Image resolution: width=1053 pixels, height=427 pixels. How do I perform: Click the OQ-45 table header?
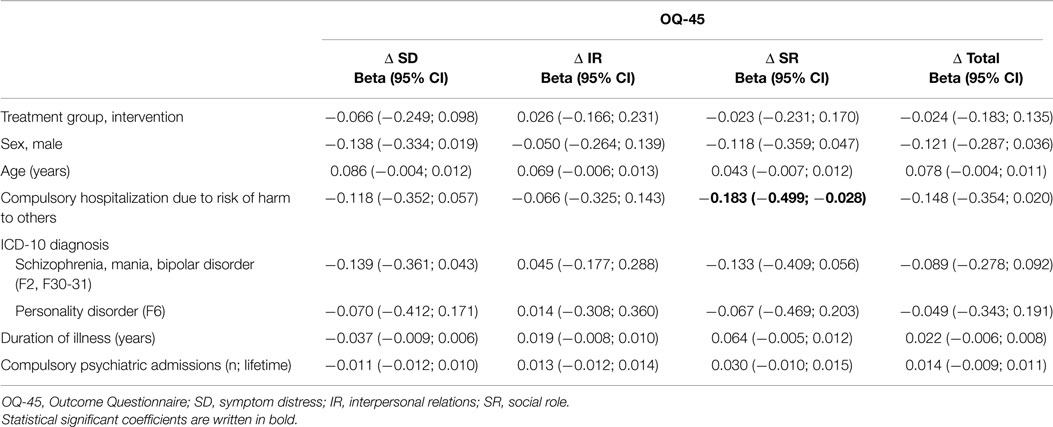[x=686, y=20]
